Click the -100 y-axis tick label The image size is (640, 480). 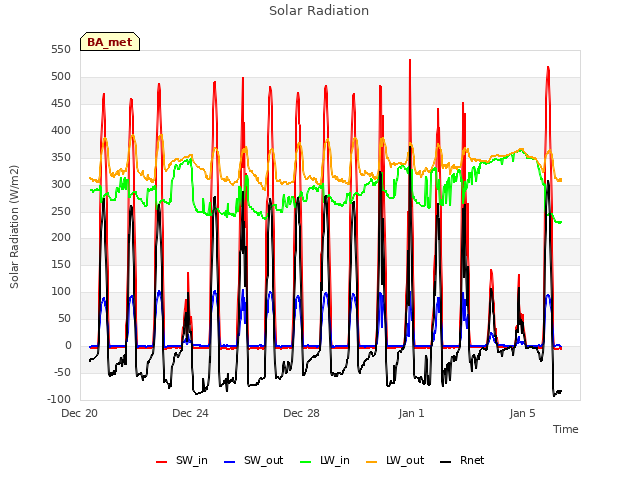(x=59, y=399)
